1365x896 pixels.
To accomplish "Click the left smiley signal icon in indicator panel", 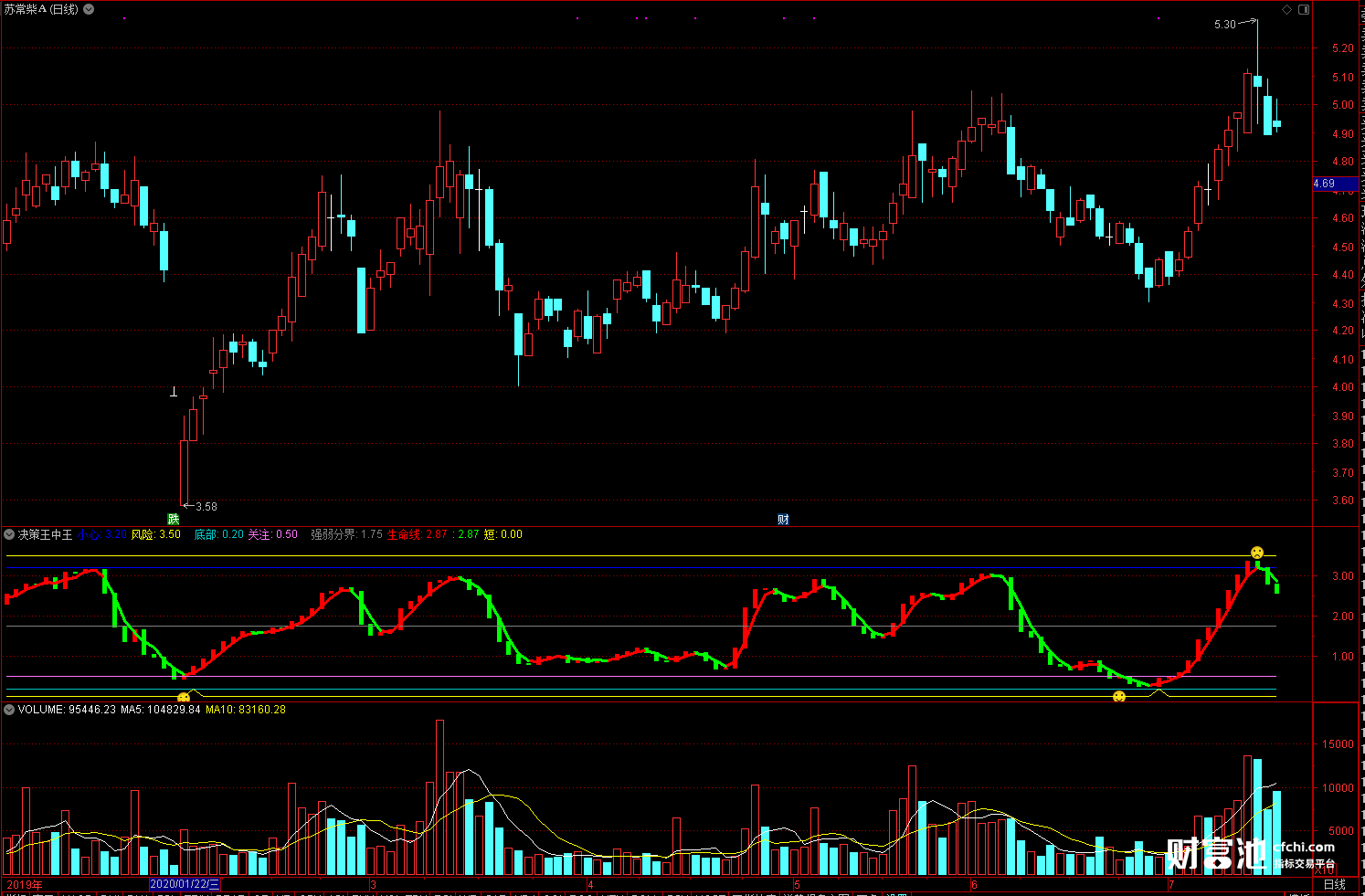I will pos(184,698).
